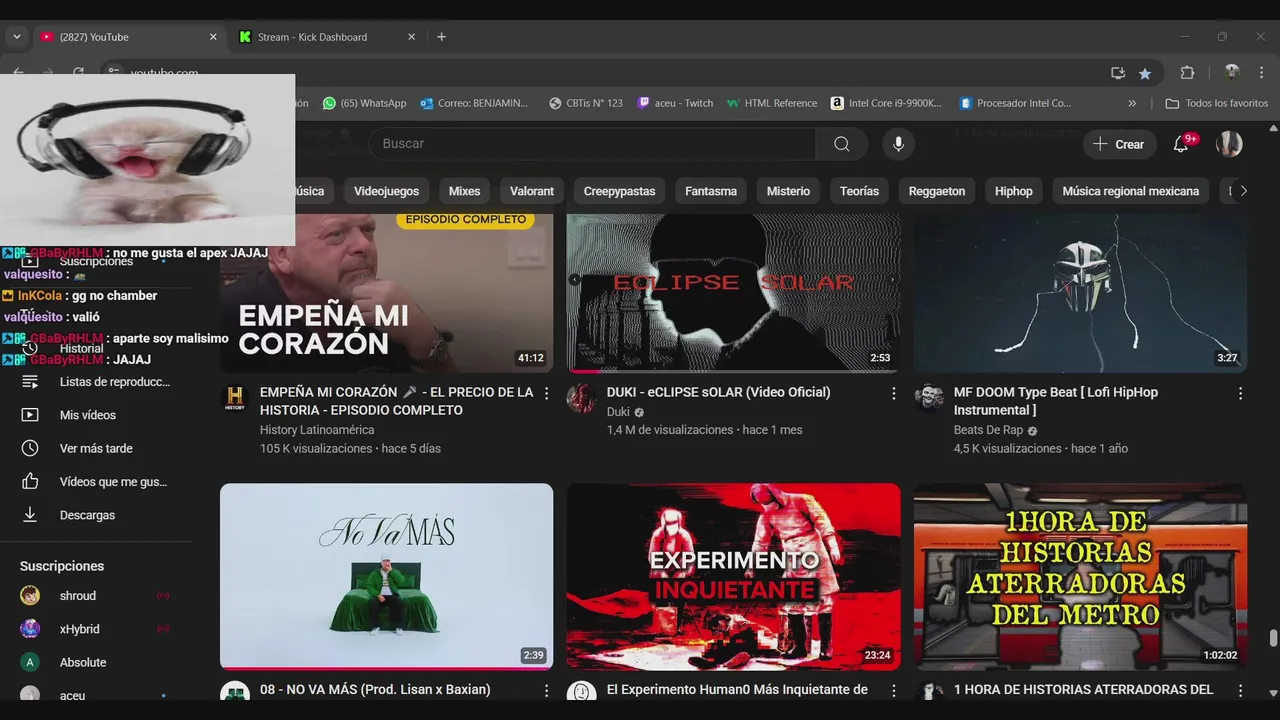
Task: Play the MF DOOM mask thumbnail
Action: (x=1080, y=293)
